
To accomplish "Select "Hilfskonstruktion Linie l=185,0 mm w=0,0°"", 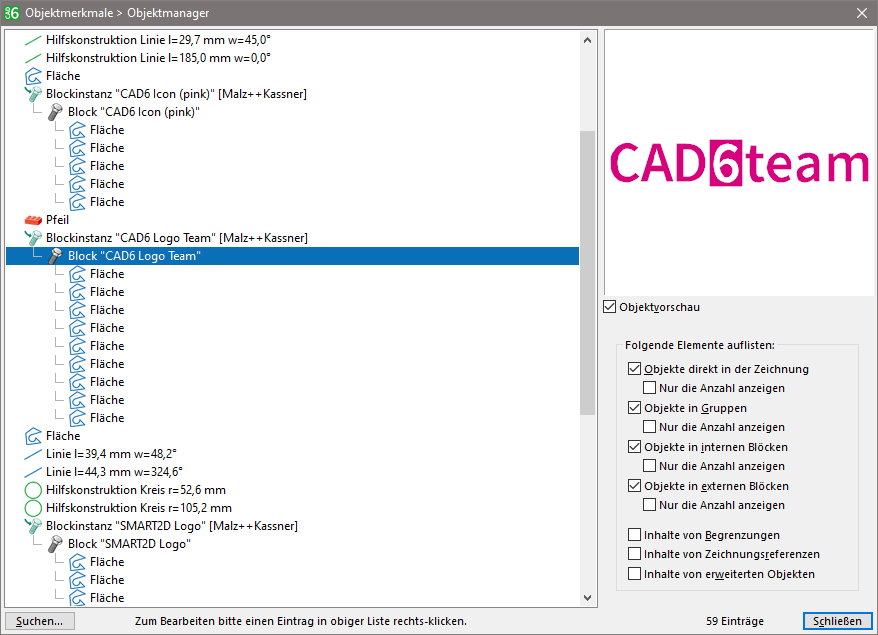I will pos(158,58).
